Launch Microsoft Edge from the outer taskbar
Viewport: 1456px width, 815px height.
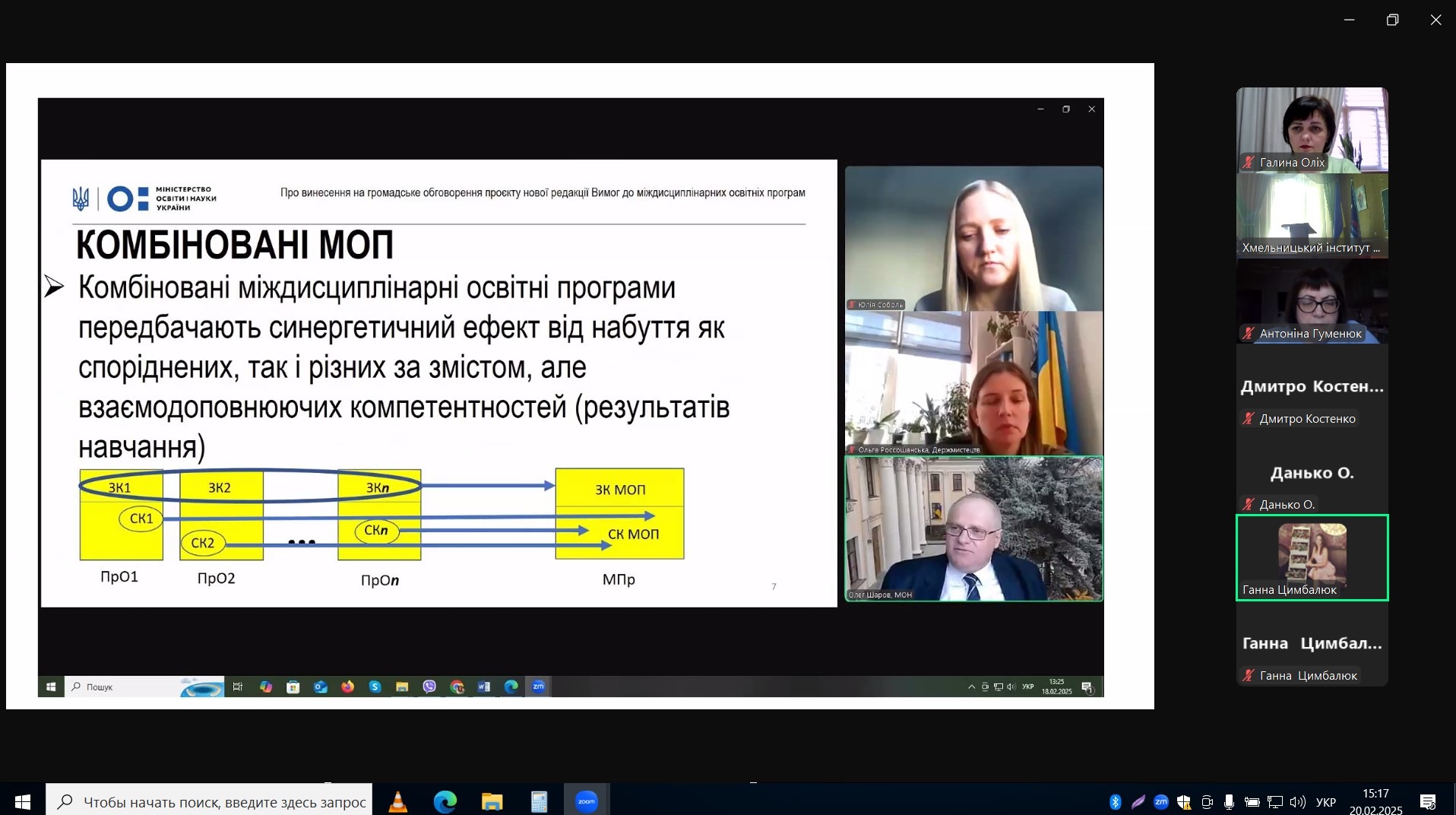pyautogui.click(x=445, y=801)
